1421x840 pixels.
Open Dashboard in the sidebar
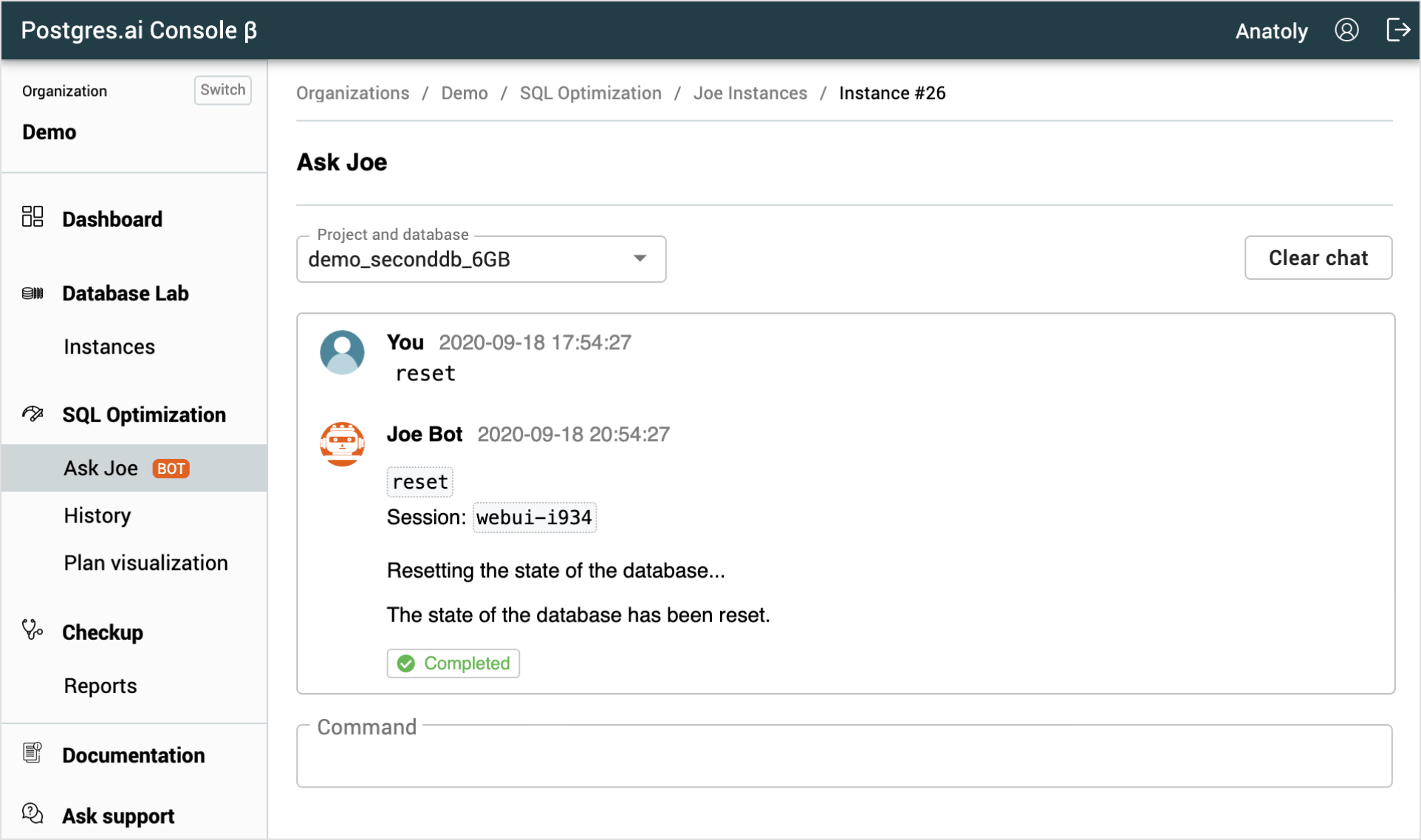click(x=112, y=219)
